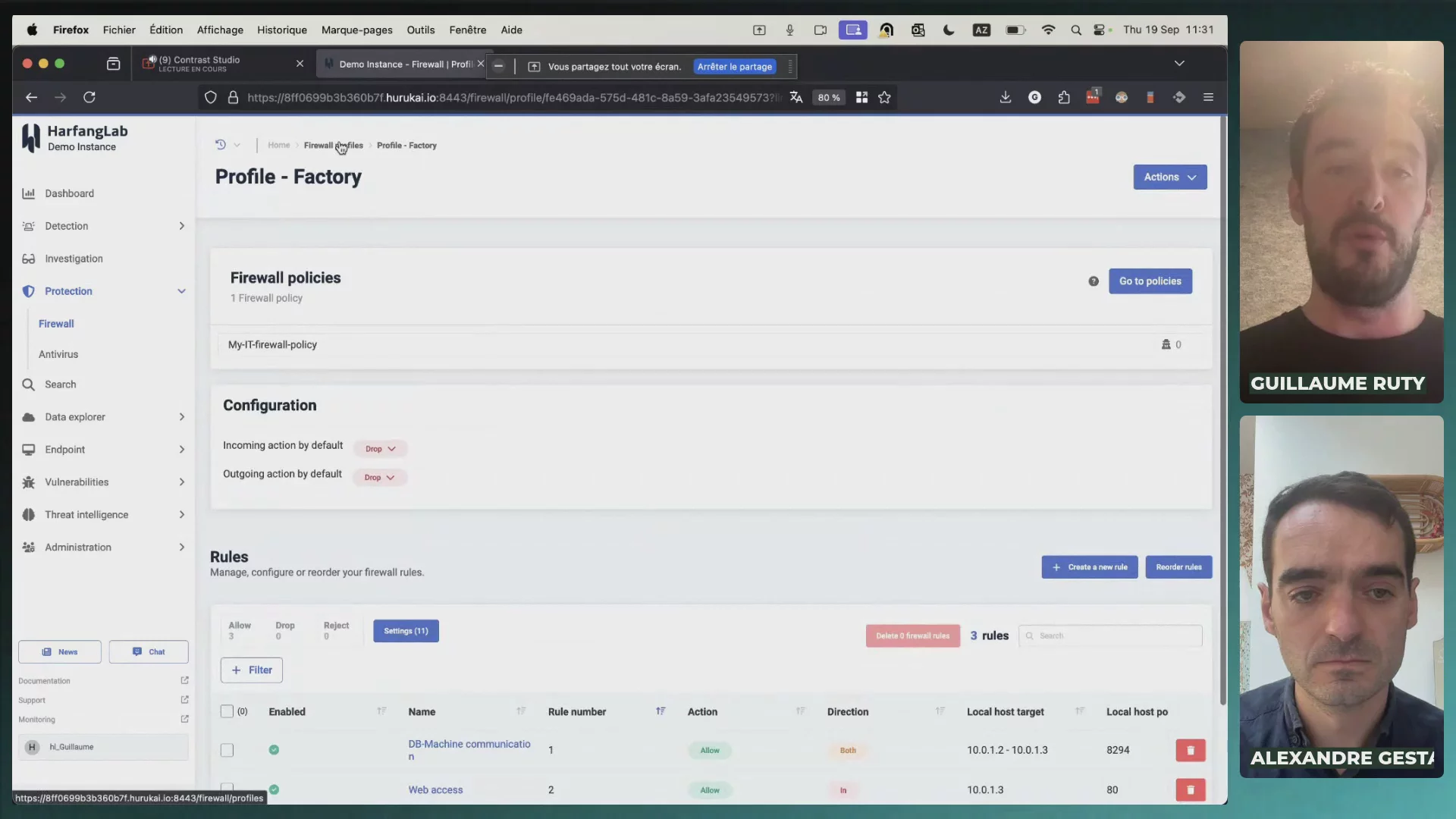1456x819 pixels.
Task: Click the macOS Spotlight search icon
Action: (1076, 30)
